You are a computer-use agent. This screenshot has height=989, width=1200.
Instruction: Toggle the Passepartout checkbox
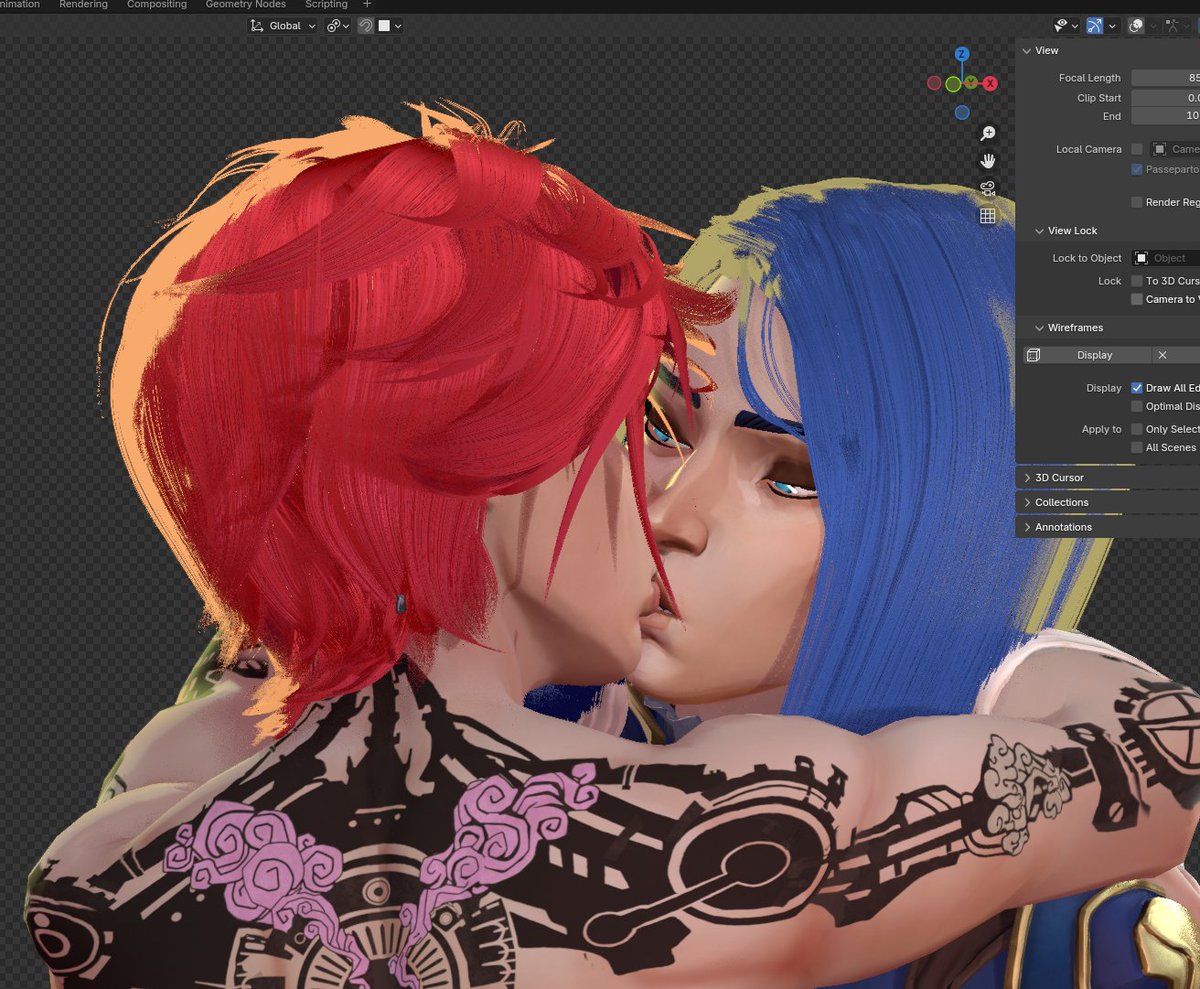(x=1137, y=170)
